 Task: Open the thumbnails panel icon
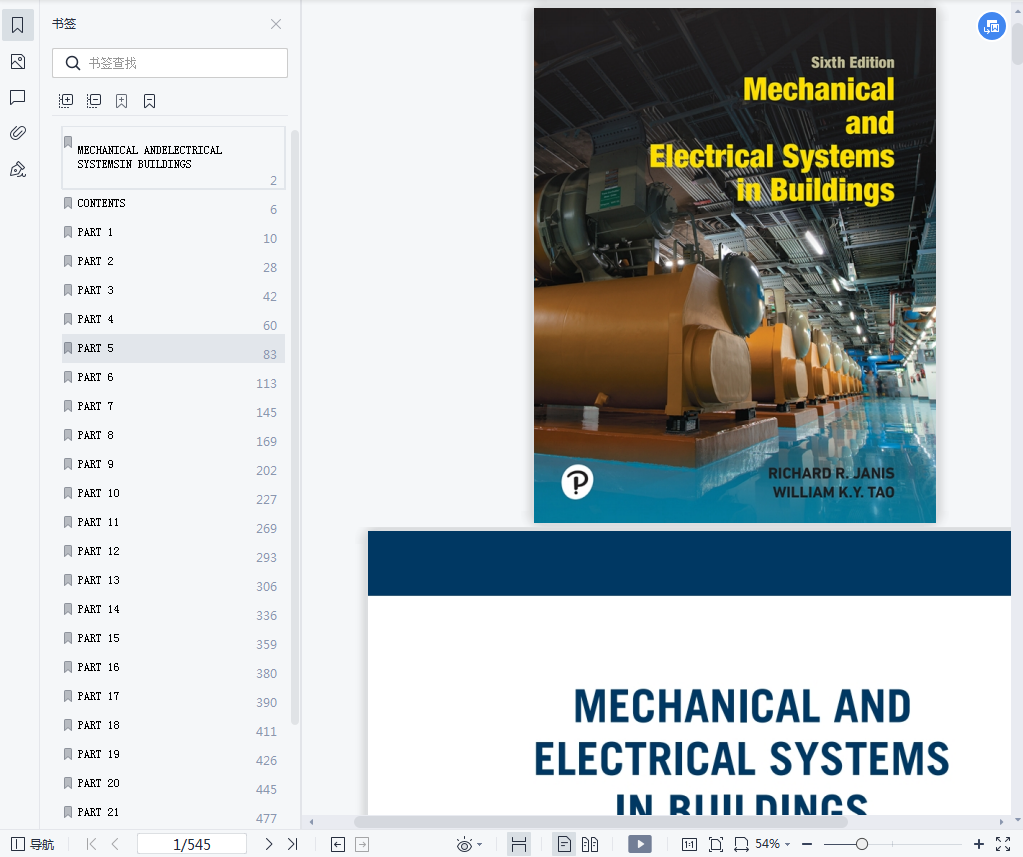click(18, 62)
